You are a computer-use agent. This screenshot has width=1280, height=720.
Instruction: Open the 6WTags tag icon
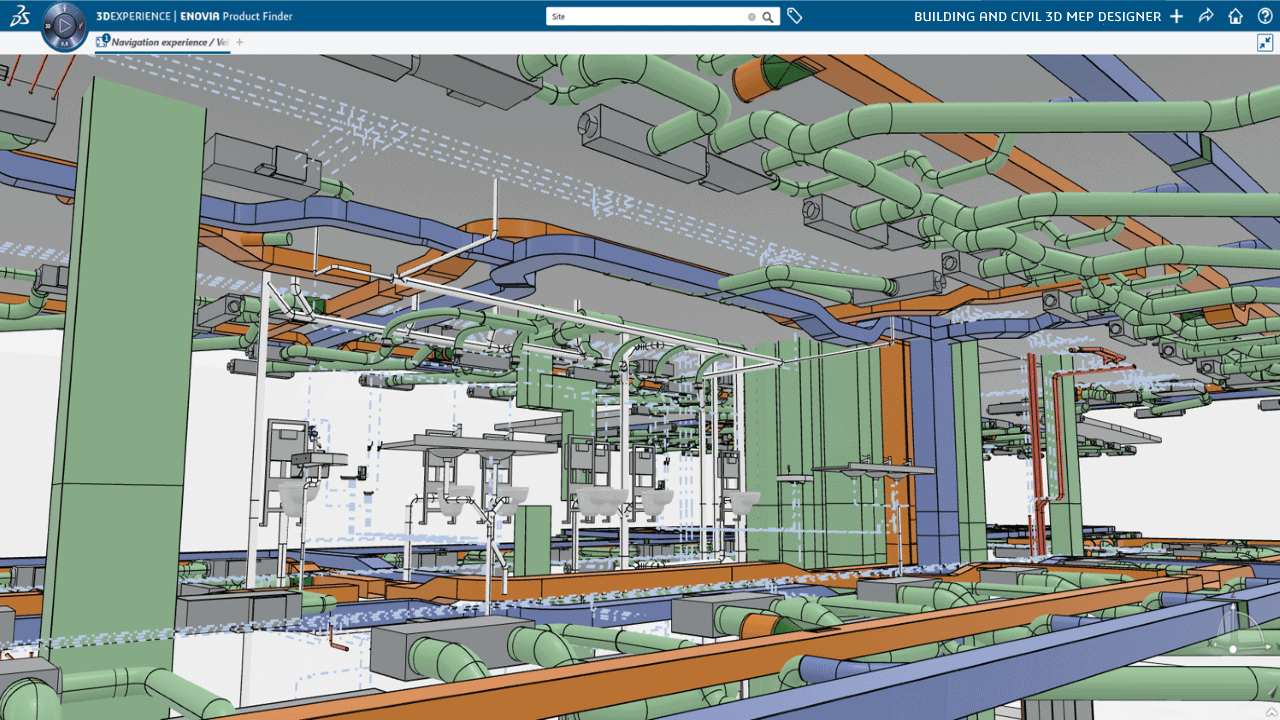tap(795, 16)
